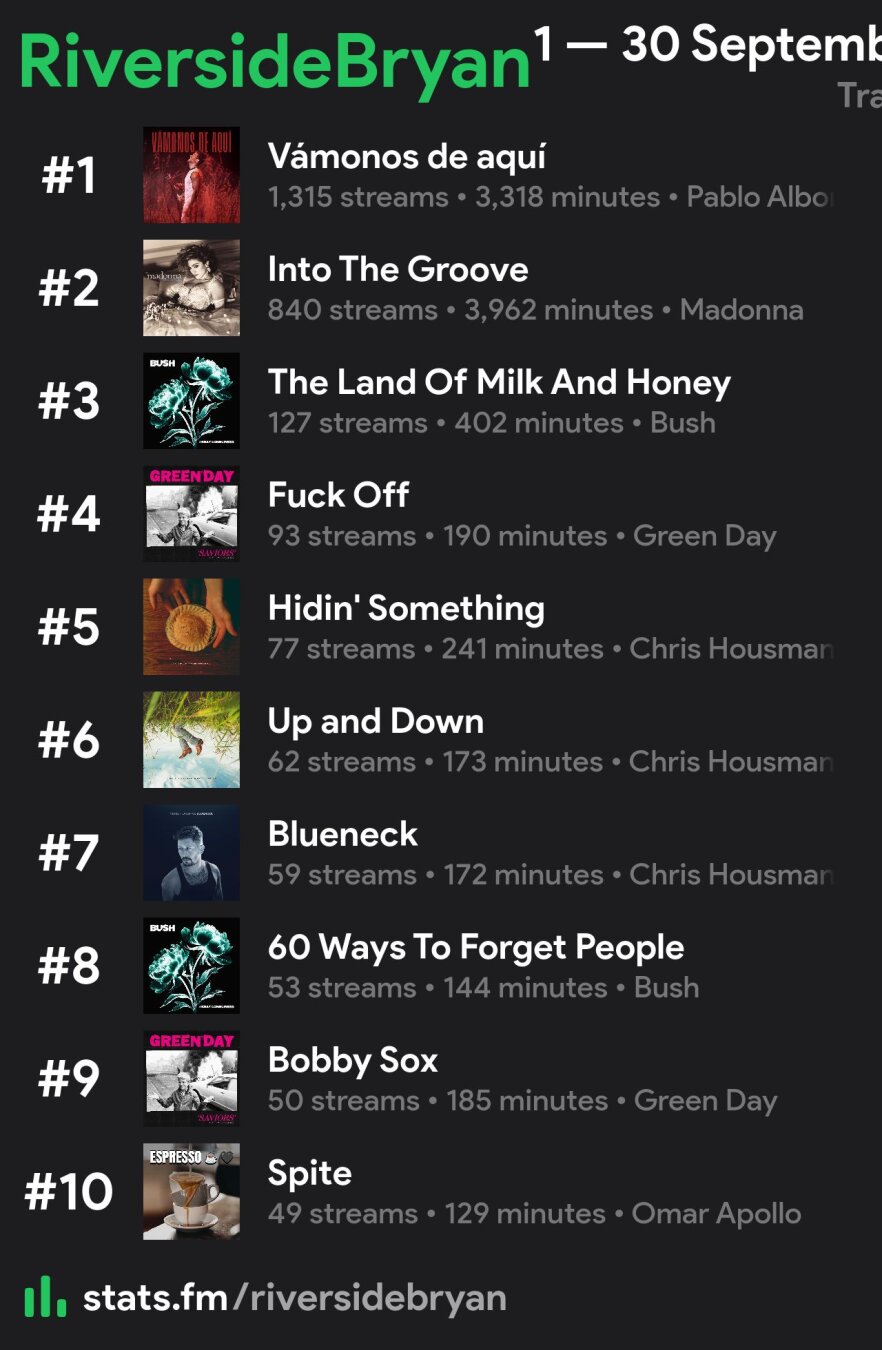Screen dimensions: 882x1350
Task: Click the RiversideBryan username heading
Action: click(274, 62)
